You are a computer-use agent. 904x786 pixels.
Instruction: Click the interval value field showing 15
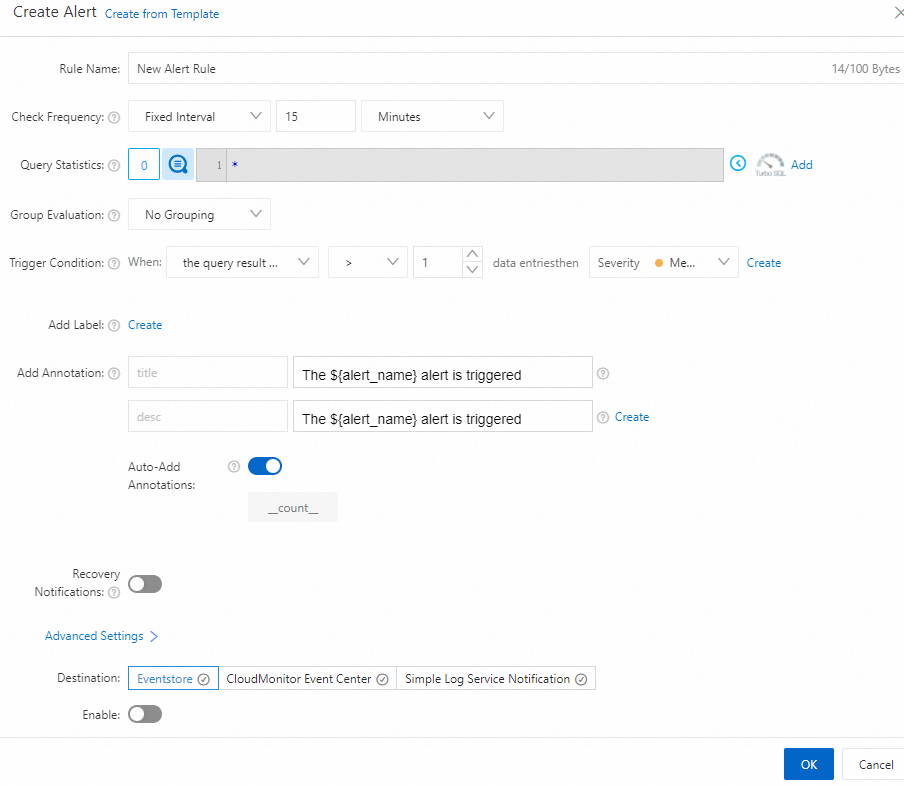pyautogui.click(x=315, y=116)
